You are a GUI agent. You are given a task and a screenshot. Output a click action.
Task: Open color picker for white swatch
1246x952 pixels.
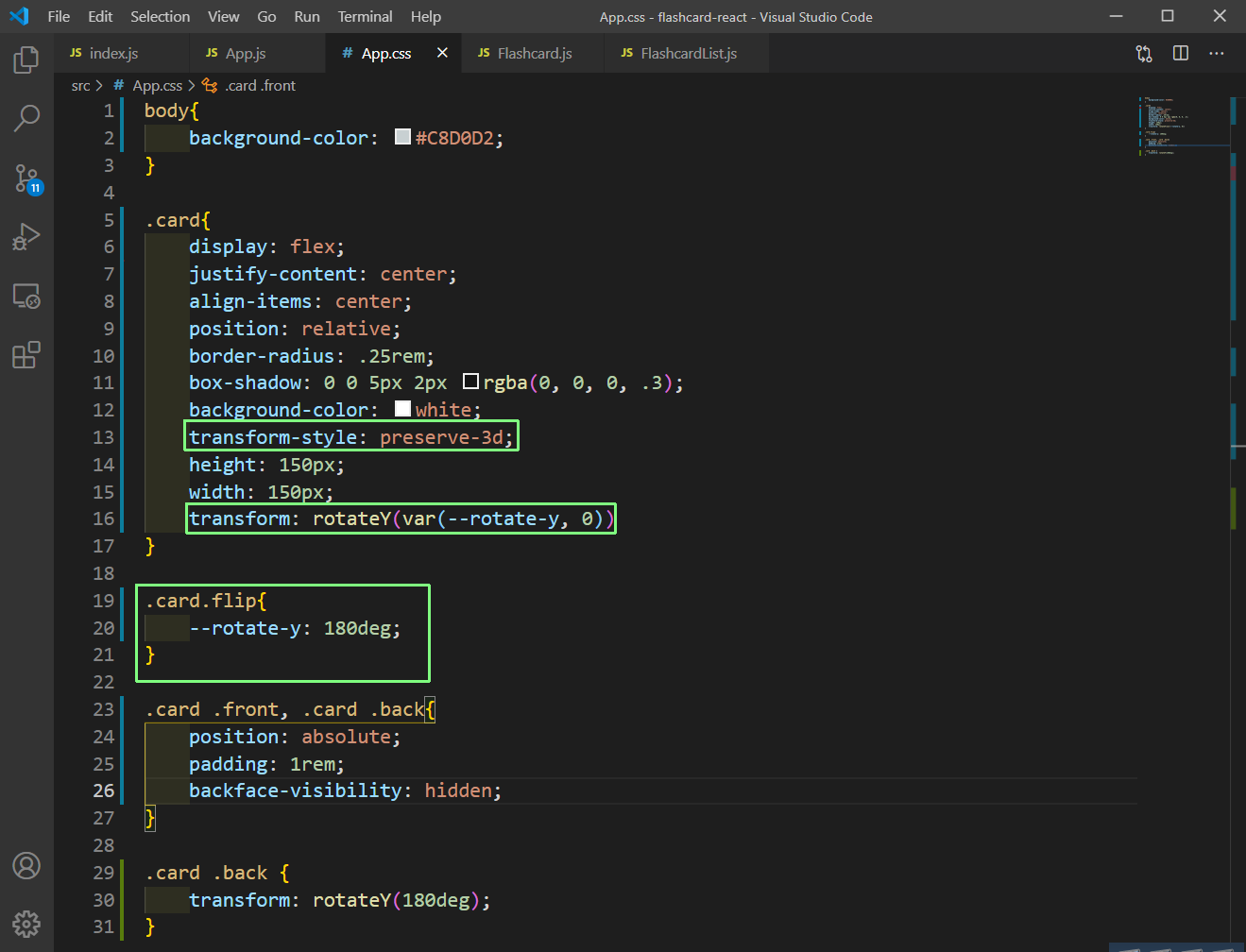point(402,409)
